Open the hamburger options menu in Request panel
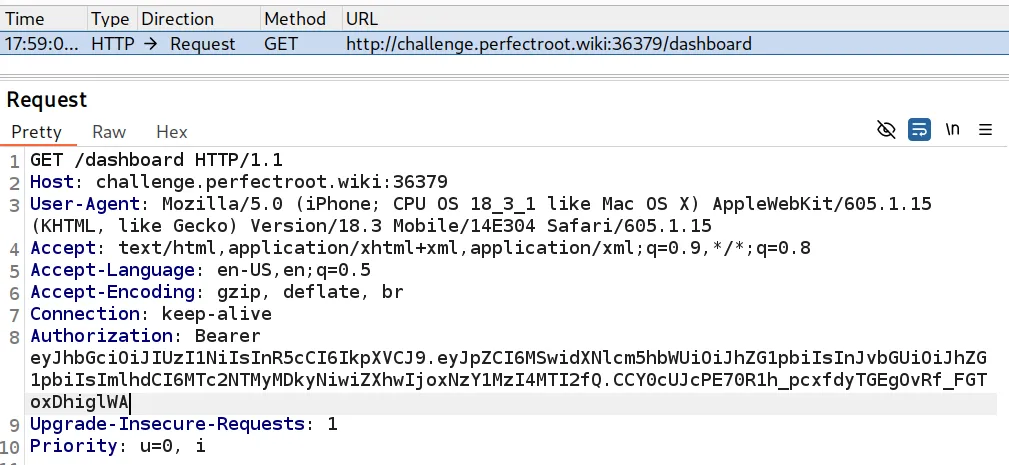 point(986,130)
